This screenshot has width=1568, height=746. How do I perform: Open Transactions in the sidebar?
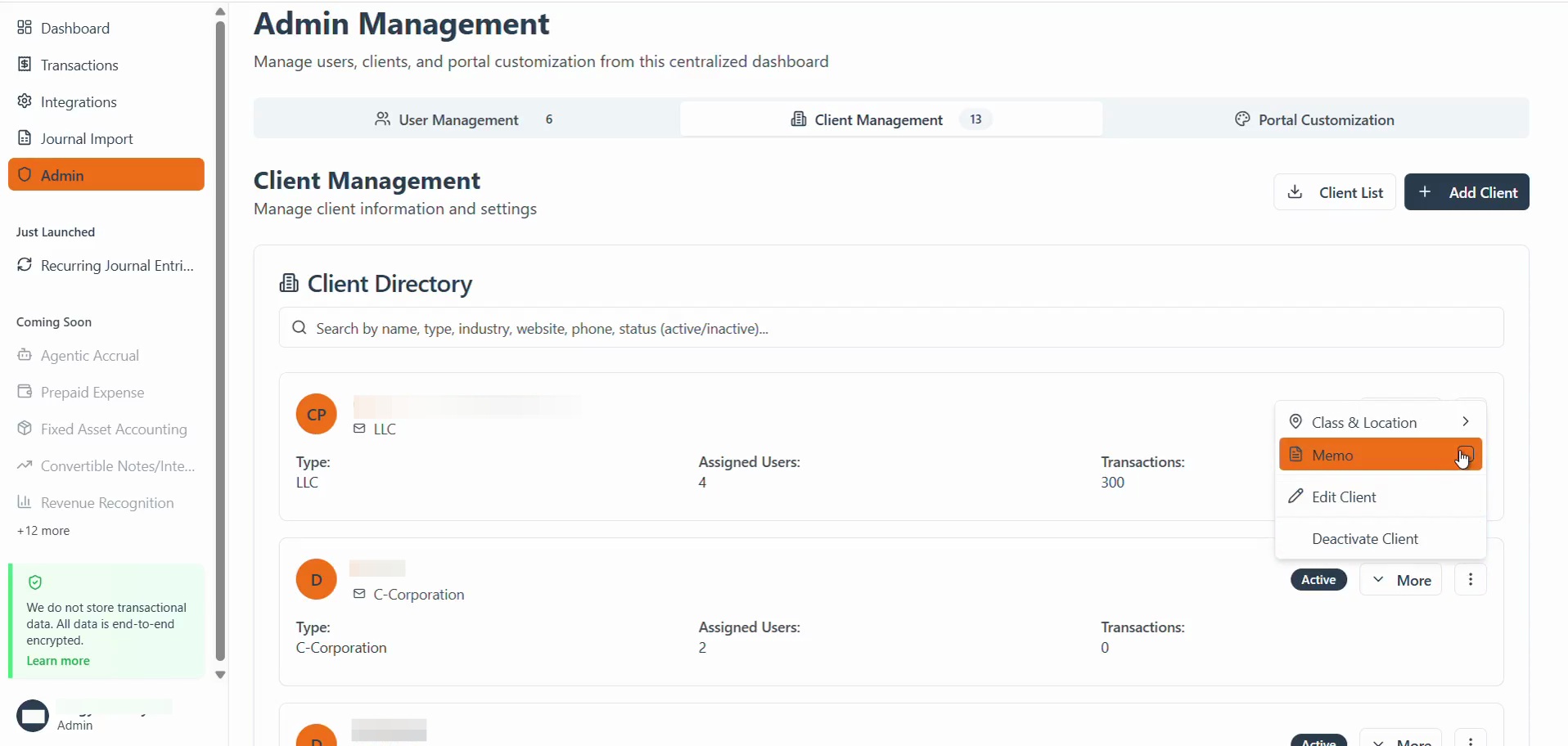tap(106, 65)
